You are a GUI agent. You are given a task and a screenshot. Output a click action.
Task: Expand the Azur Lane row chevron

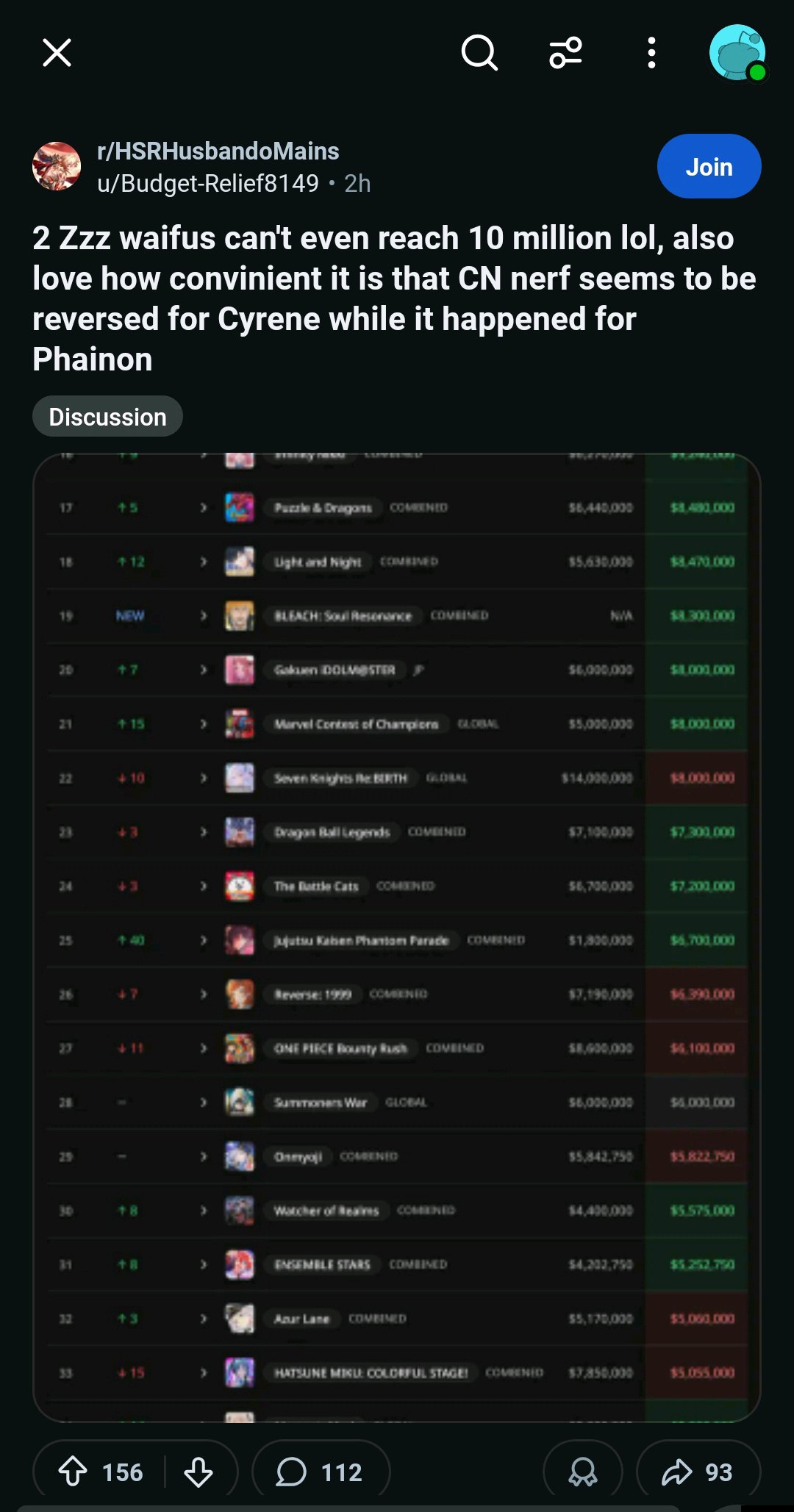[204, 1319]
